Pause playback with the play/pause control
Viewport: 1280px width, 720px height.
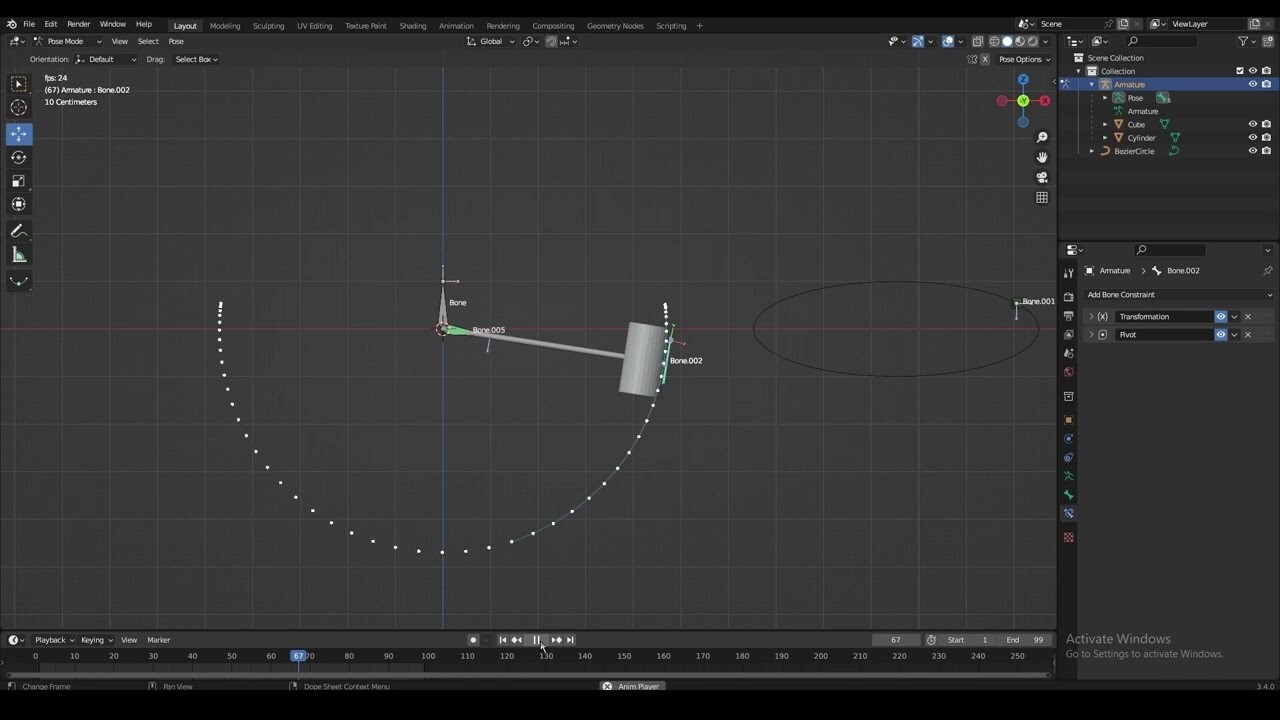537,640
